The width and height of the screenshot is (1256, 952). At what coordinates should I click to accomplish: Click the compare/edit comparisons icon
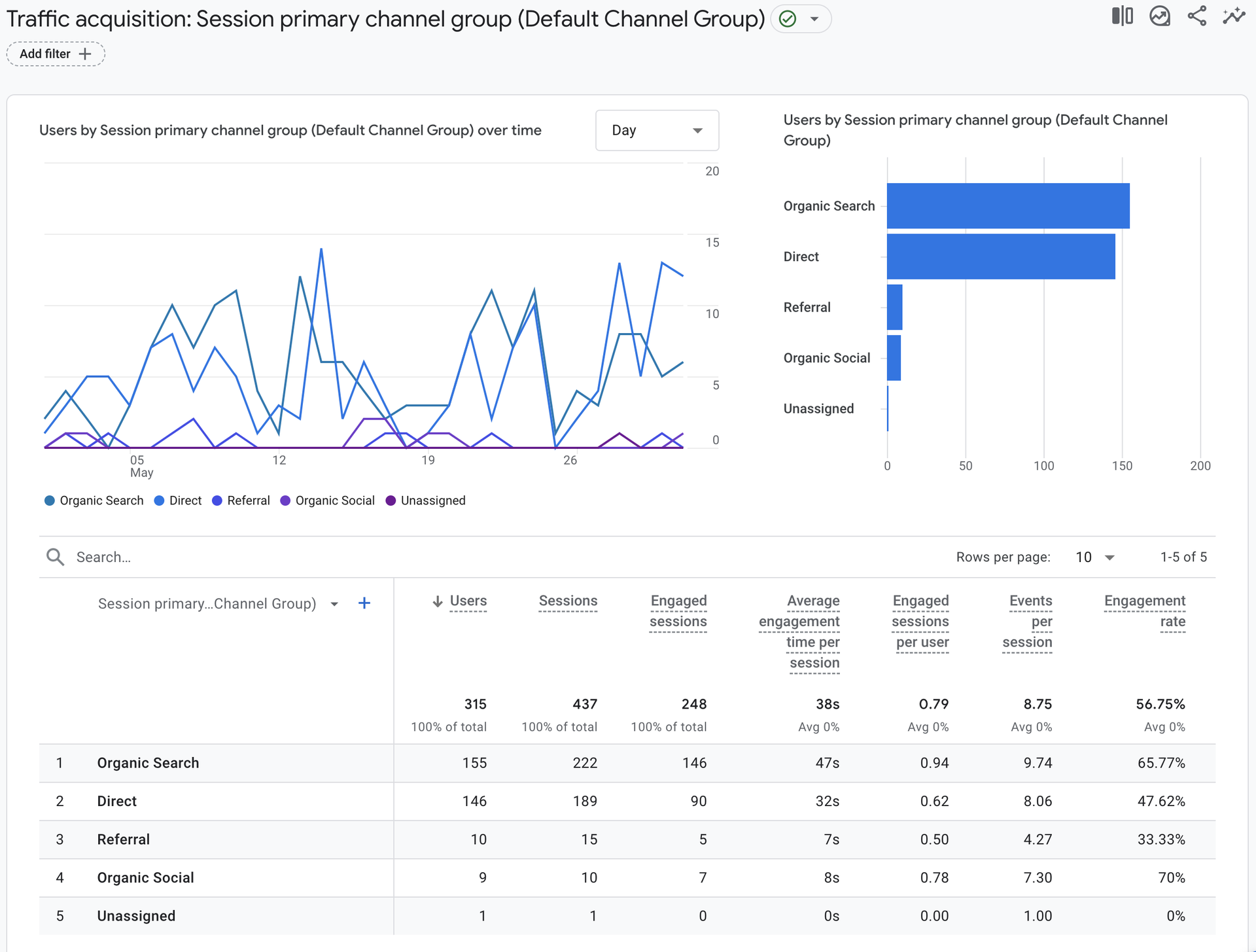[x=1122, y=16]
